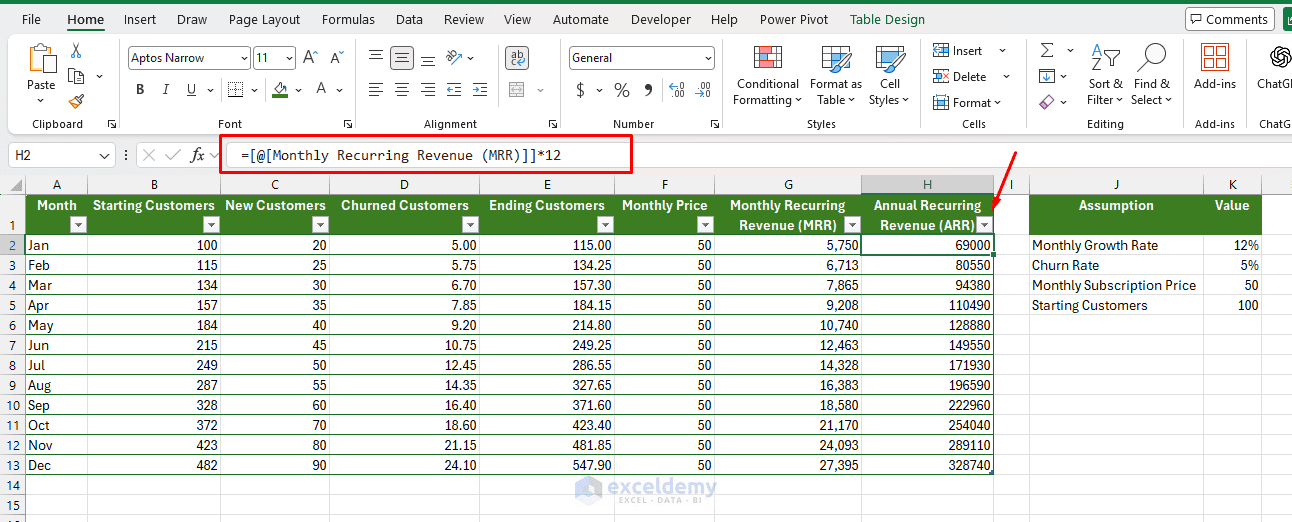Viewport: 1292px width, 522px height.
Task: Align text left
Action: tap(376, 90)
